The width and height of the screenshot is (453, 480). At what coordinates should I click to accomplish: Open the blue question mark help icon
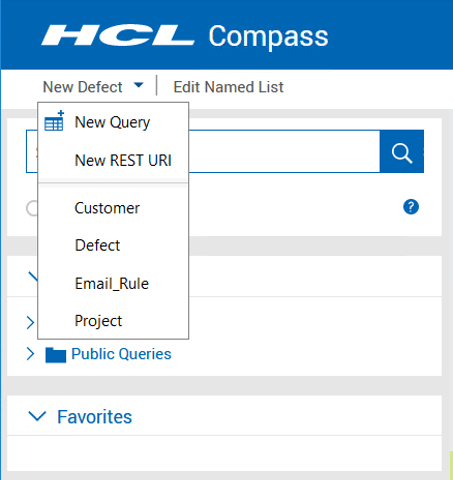point(411,207)
